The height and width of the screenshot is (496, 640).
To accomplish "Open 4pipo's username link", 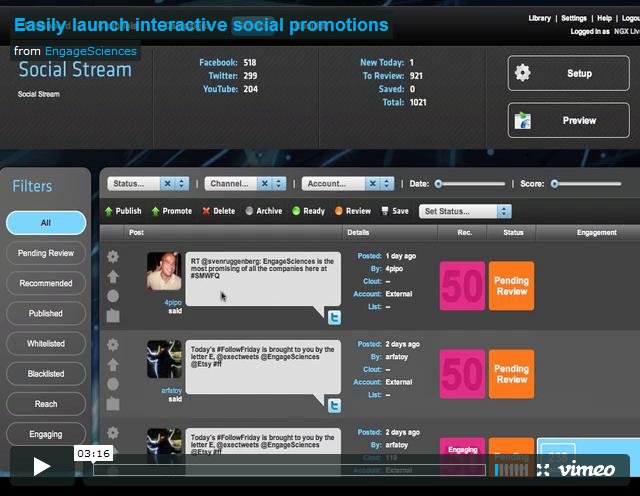I will (x=173, y=302).
